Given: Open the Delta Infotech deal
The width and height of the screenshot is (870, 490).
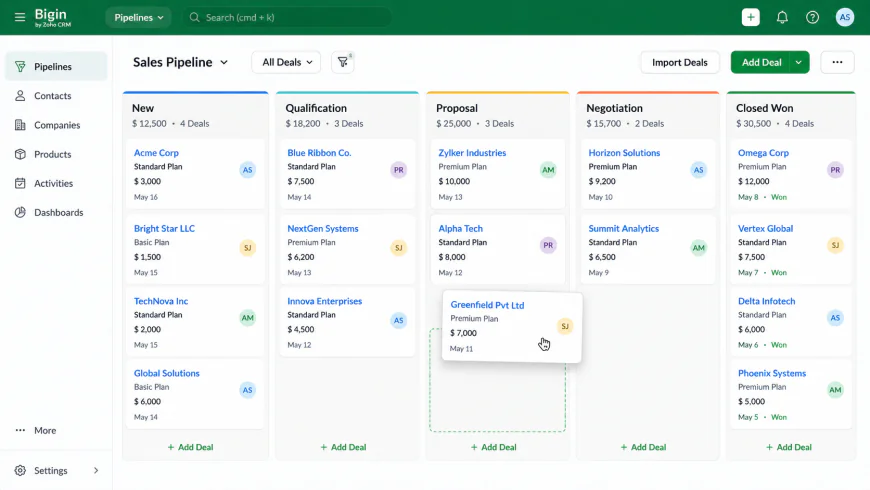Looking at the screenshot, I should (x=766, y=301).
